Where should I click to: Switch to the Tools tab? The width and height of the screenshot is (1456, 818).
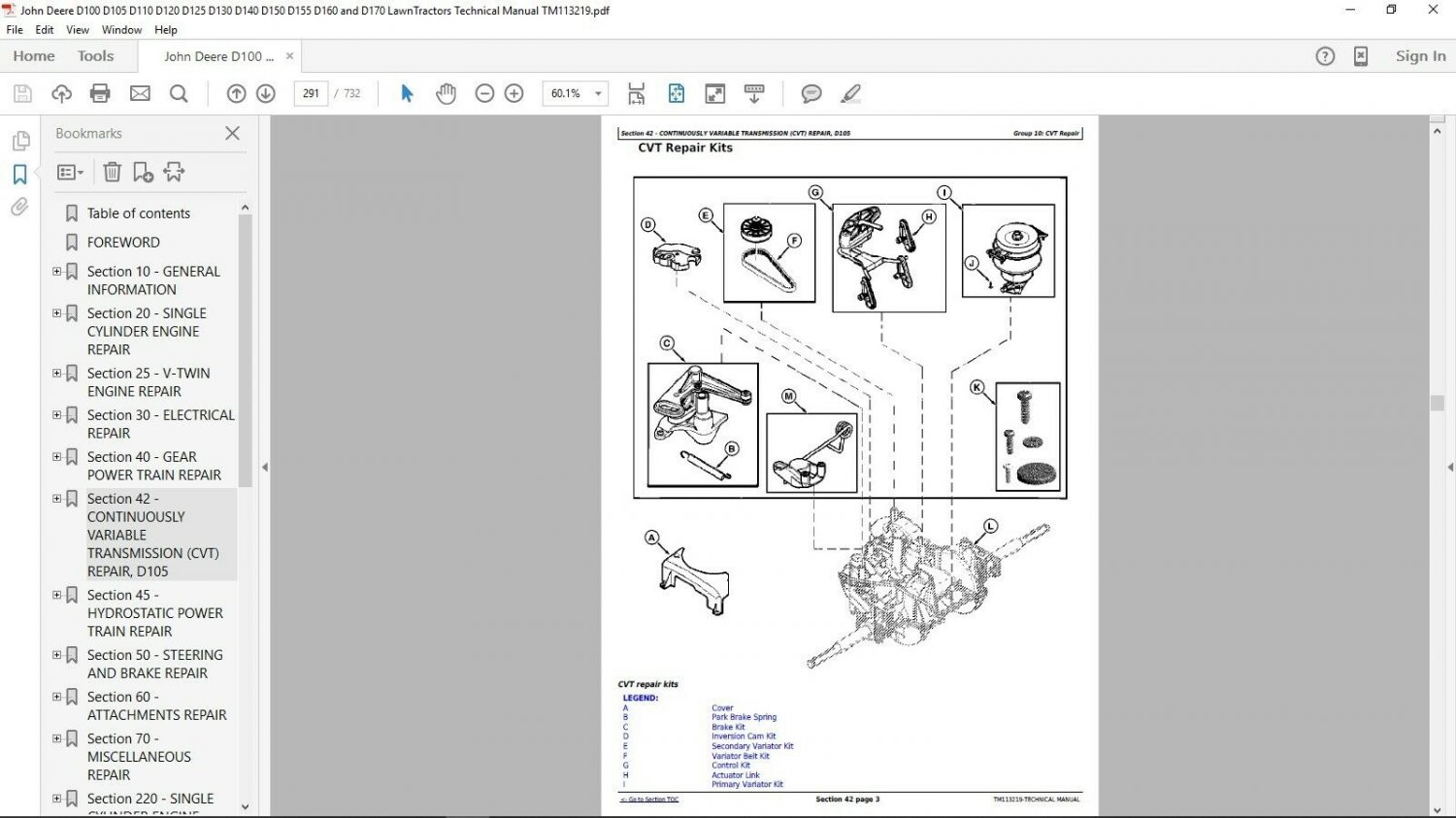(94, 55)
